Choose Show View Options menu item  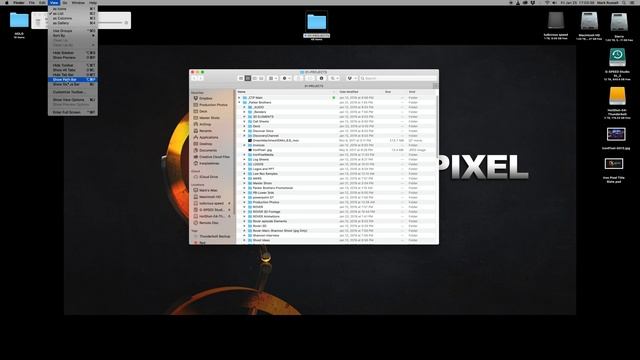click(73, 100)
